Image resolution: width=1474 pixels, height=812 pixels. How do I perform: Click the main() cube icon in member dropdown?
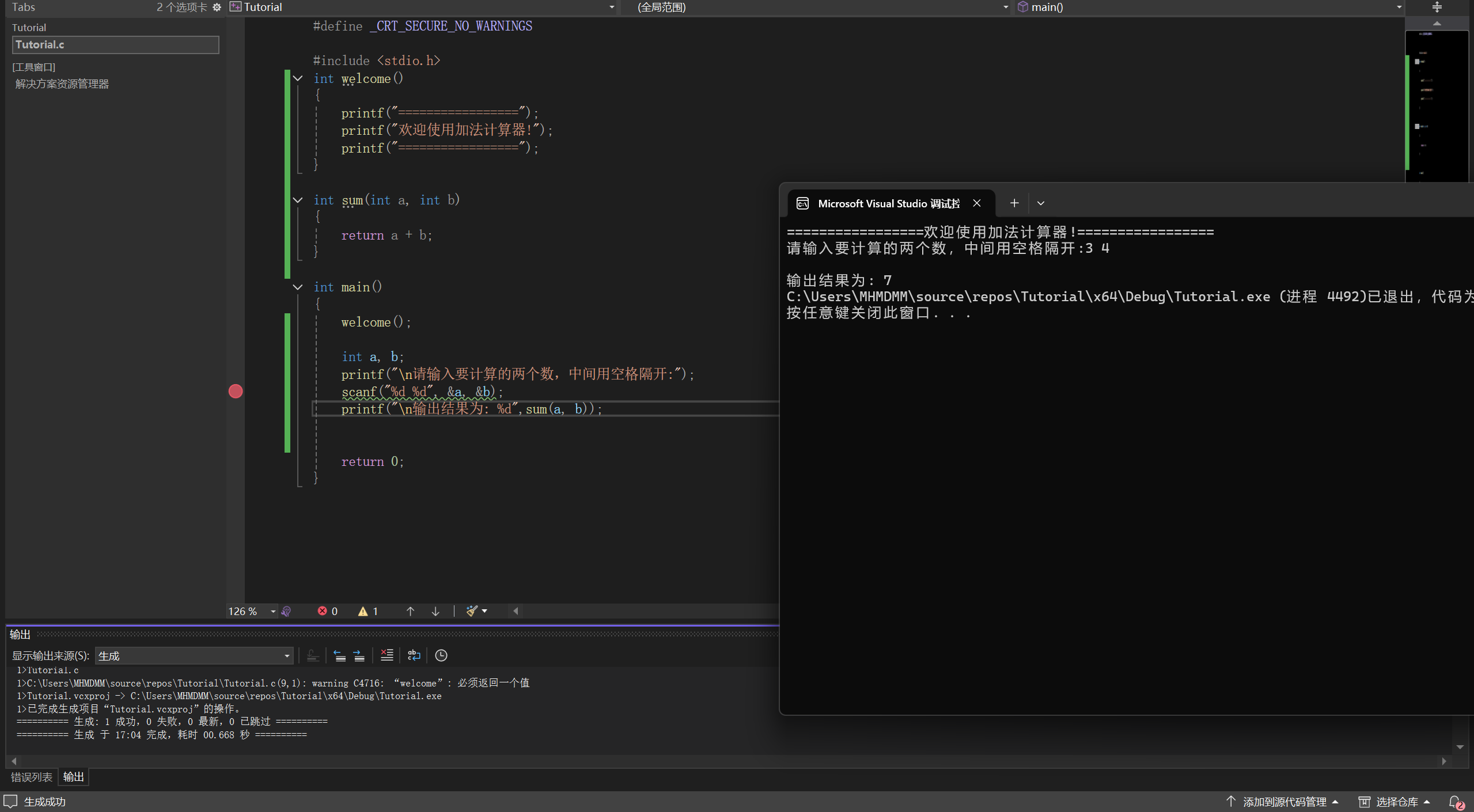[x=1023, y=7]
